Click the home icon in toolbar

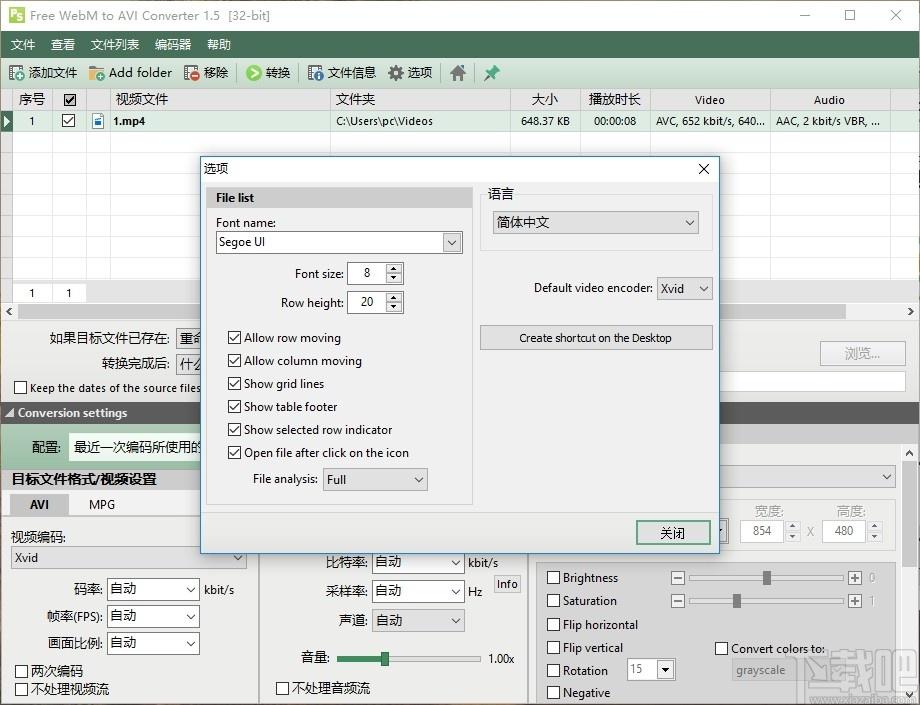(458, 73)
